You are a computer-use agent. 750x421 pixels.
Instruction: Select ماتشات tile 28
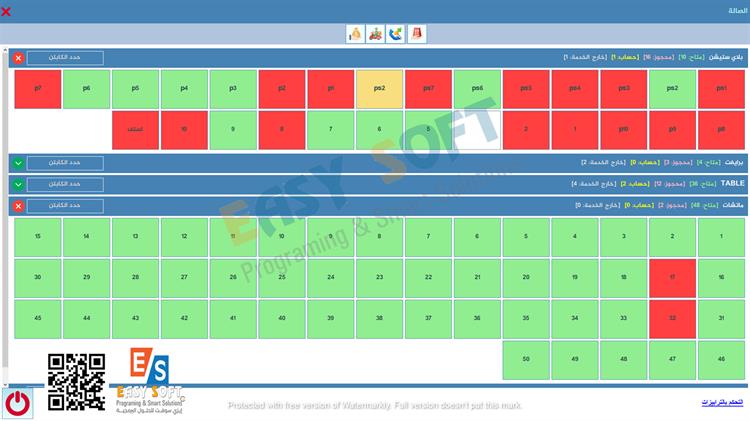coord(135,278)
